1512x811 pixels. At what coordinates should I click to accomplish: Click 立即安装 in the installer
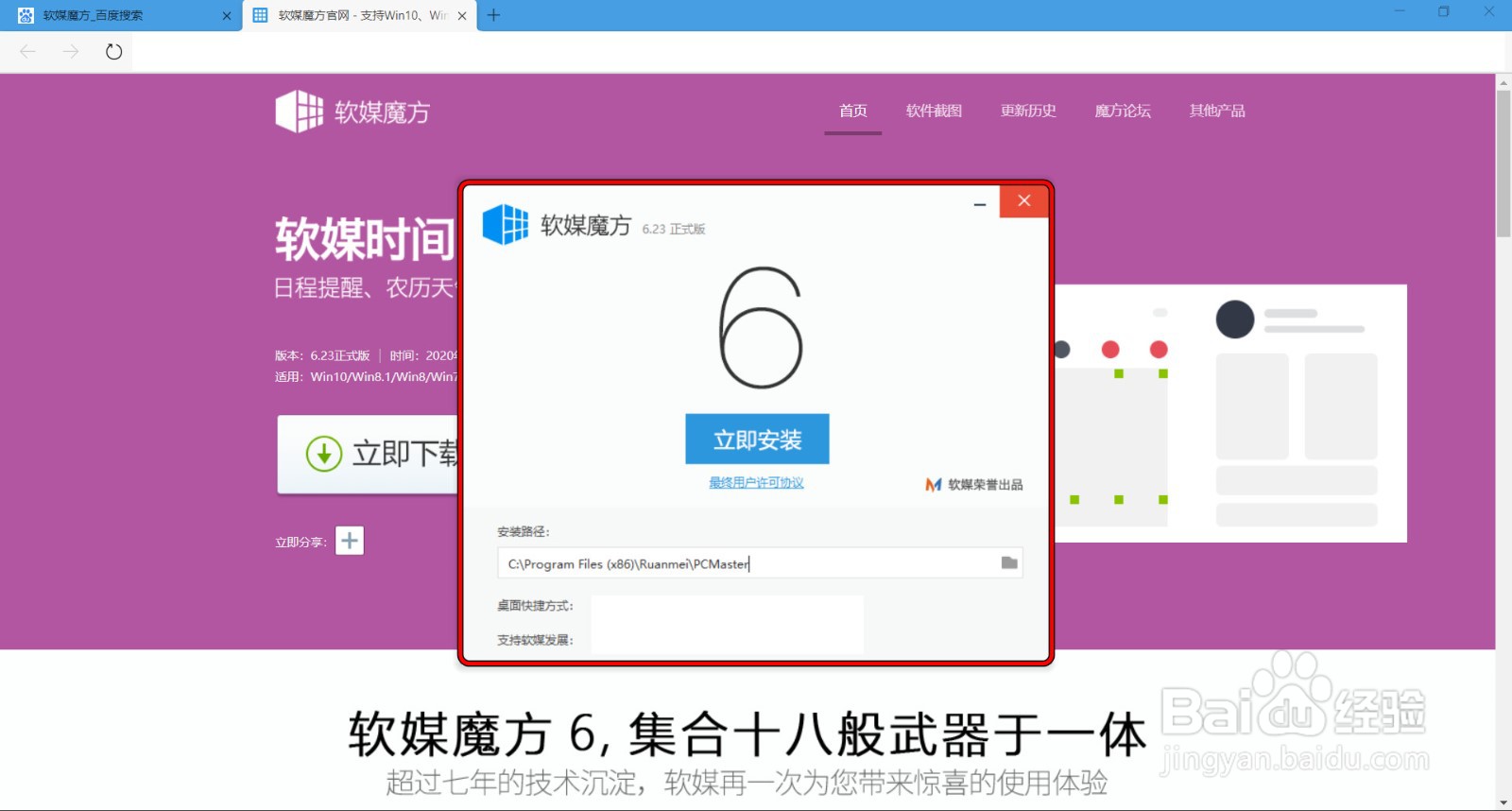coord(757,439)
